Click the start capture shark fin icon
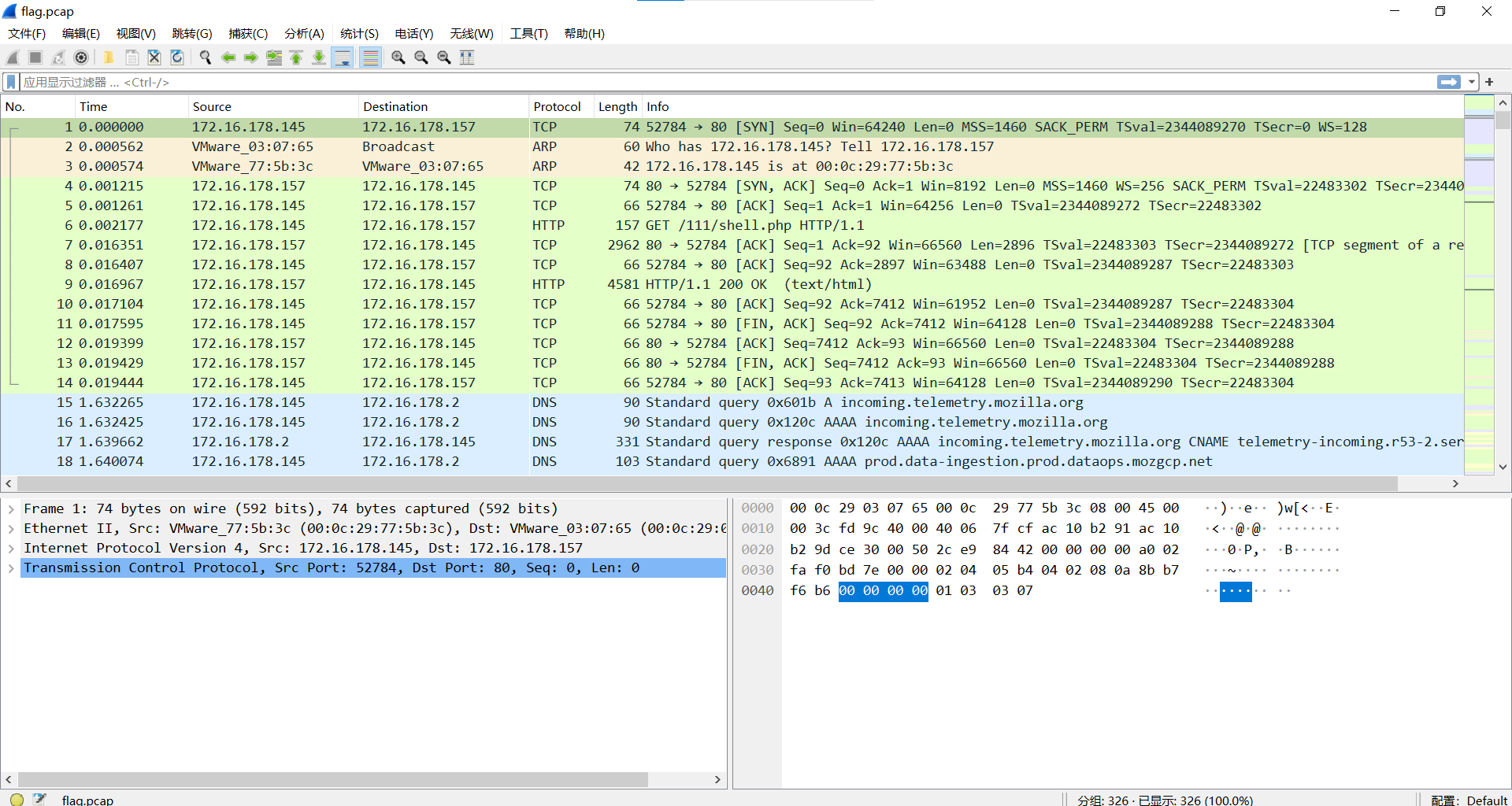1512x806 pixels. coord(13,57)
